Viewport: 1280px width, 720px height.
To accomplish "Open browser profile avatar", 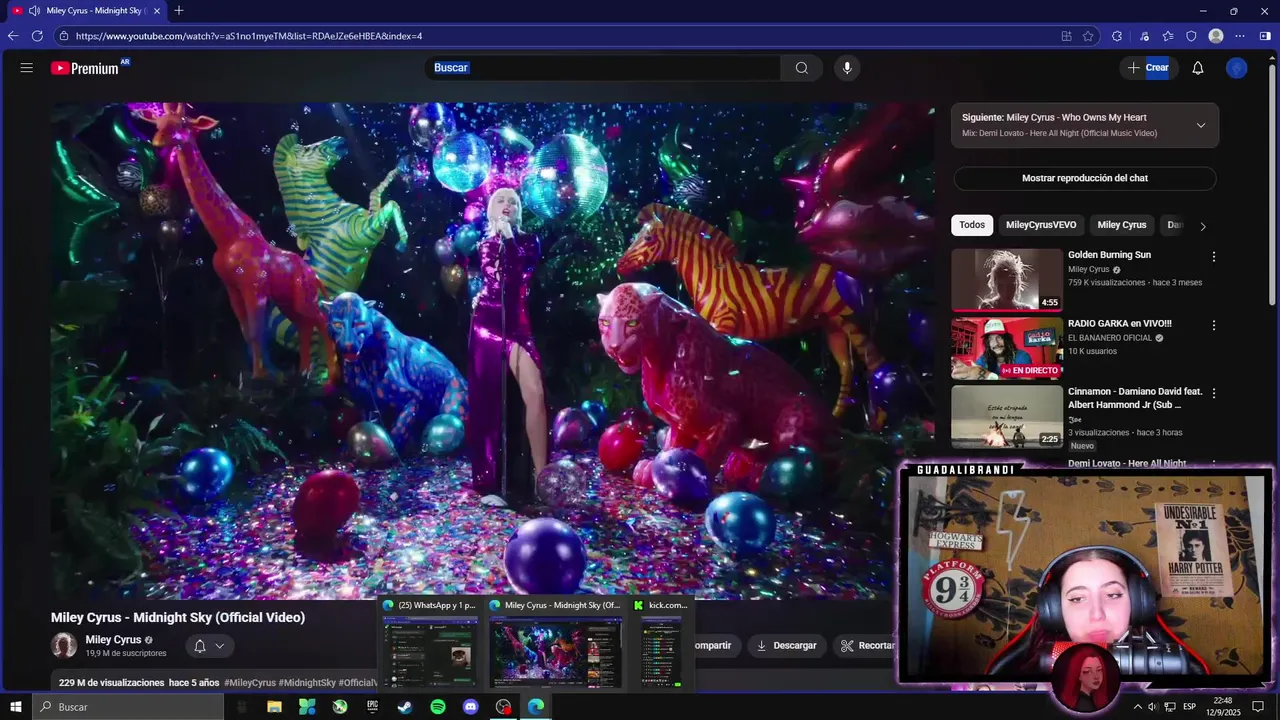I will point(1216,36).
